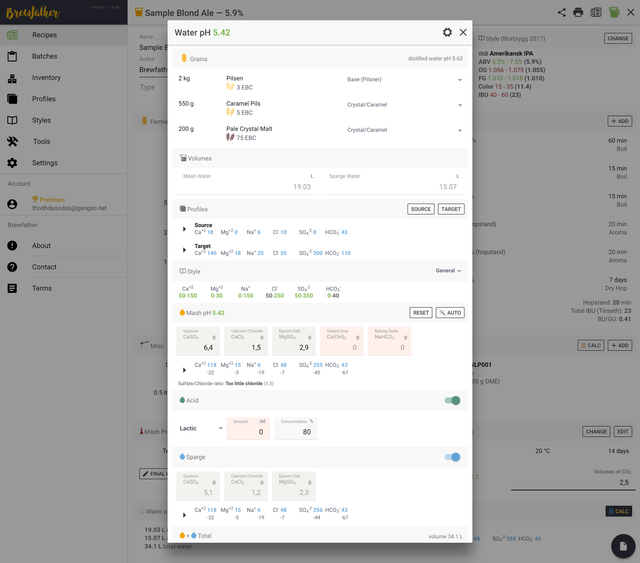Click the share recipe icon
The width and height of the screenshot is (640, 563).
coord(562,12)
